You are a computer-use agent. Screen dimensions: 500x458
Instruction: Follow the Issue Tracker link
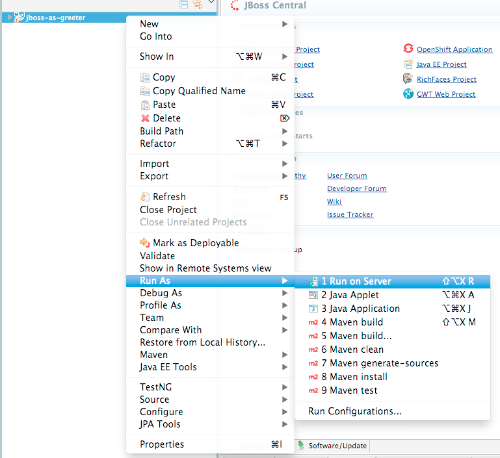tap(350, 215)
